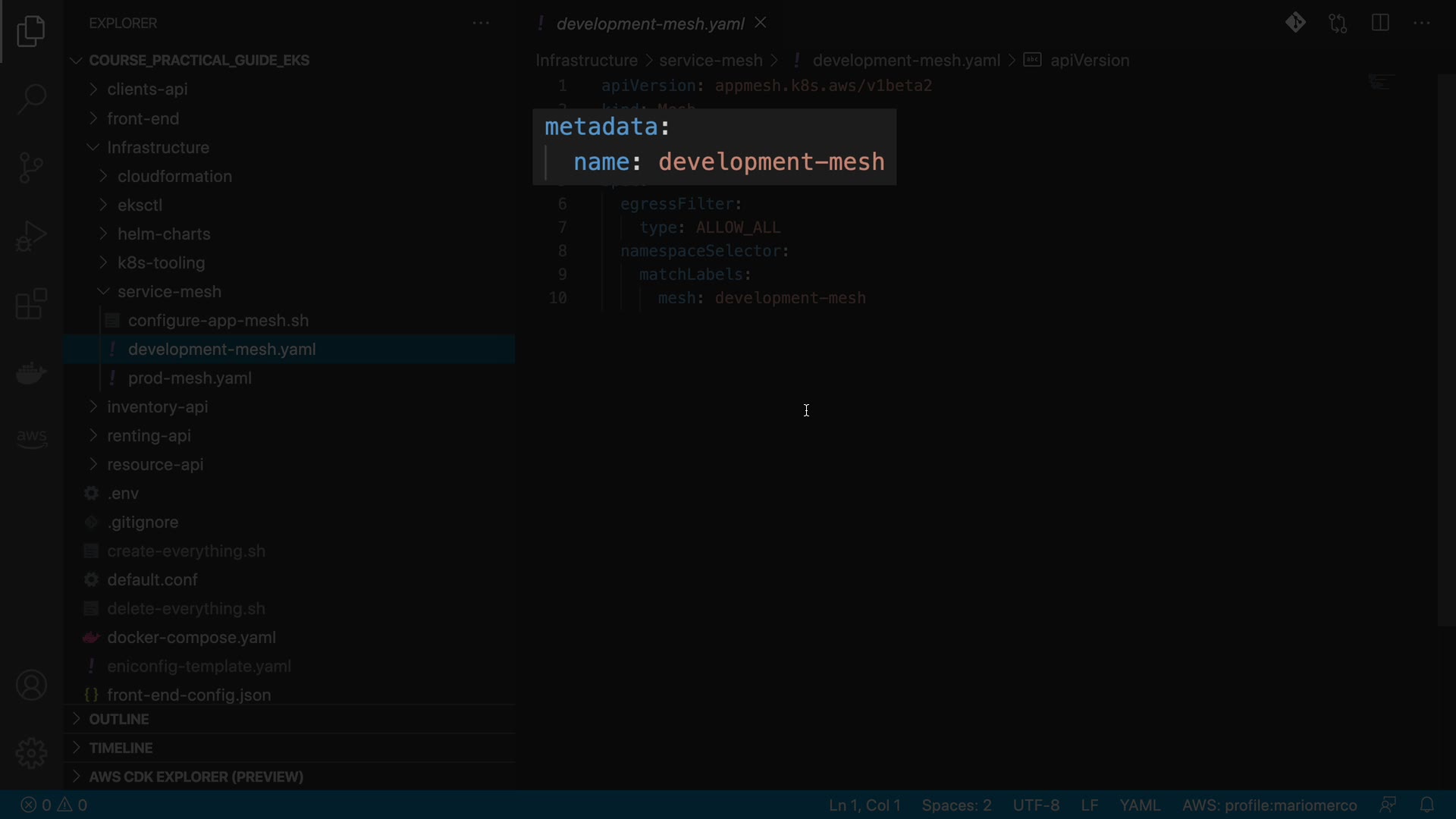Image resolution: width=1456 pixels, height=819 pixels.
Task: Click the Spaces: 2 indentation setting
Action: 956,805
